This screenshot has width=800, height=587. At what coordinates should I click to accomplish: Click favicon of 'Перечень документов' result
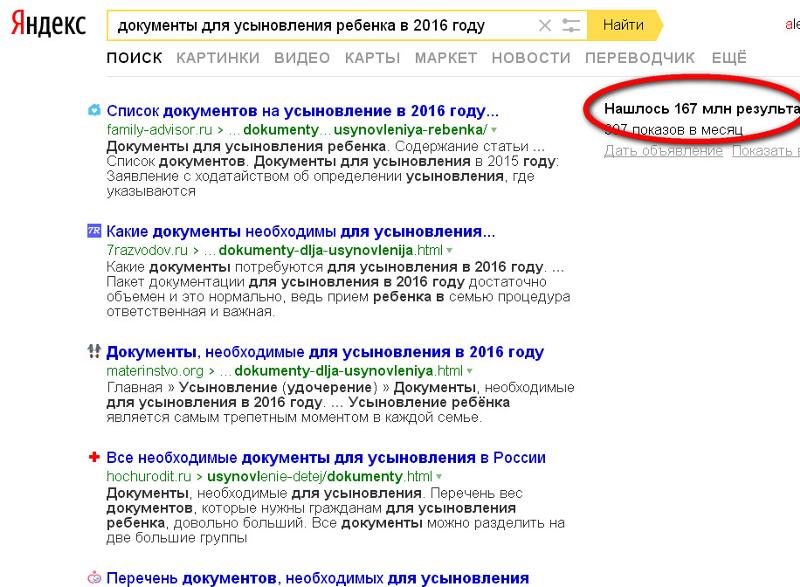click(x=94, y=578)
